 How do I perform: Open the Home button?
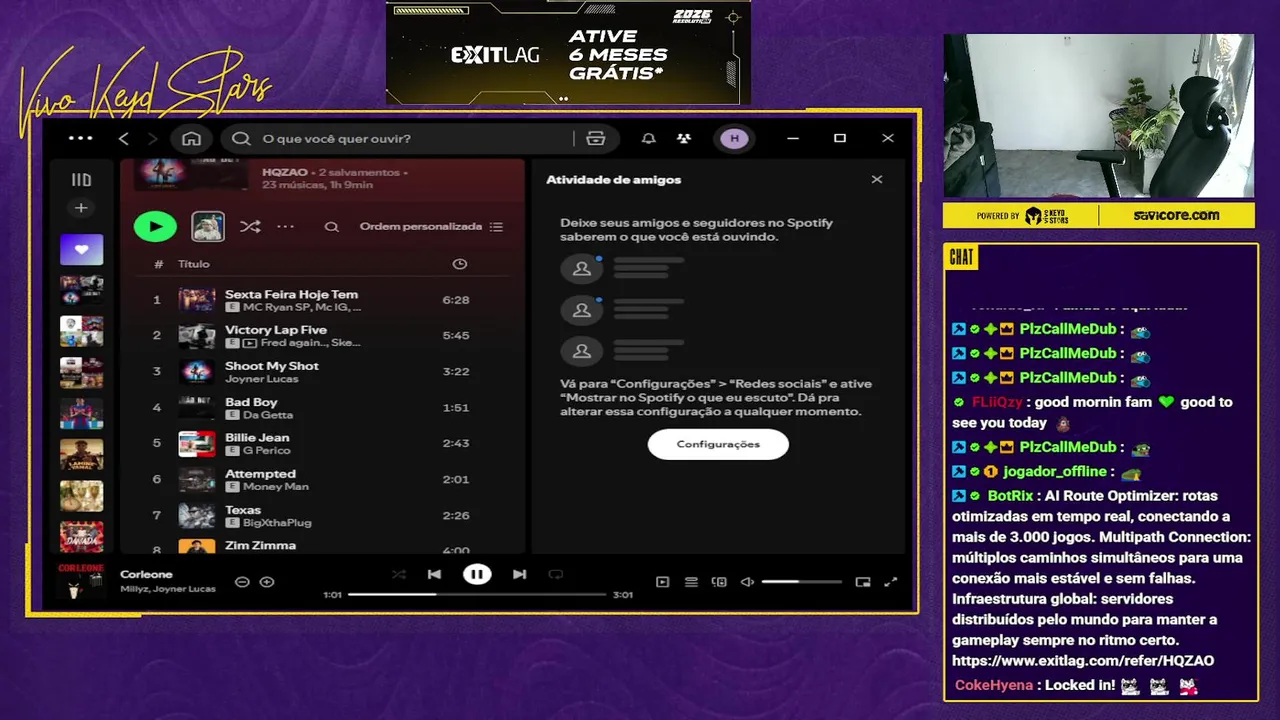[x=191, y=138]
